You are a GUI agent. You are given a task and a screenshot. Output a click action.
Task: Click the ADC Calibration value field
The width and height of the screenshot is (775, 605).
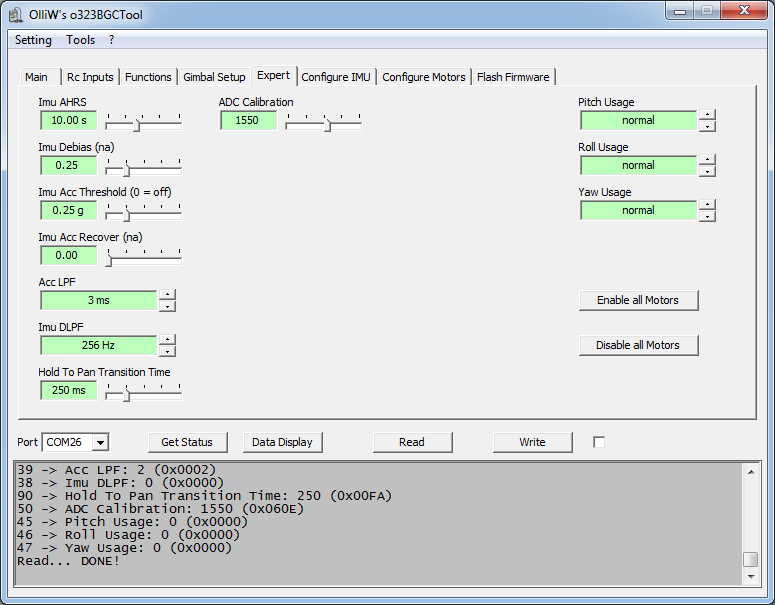pyautogui.click(x=247, y=120)
